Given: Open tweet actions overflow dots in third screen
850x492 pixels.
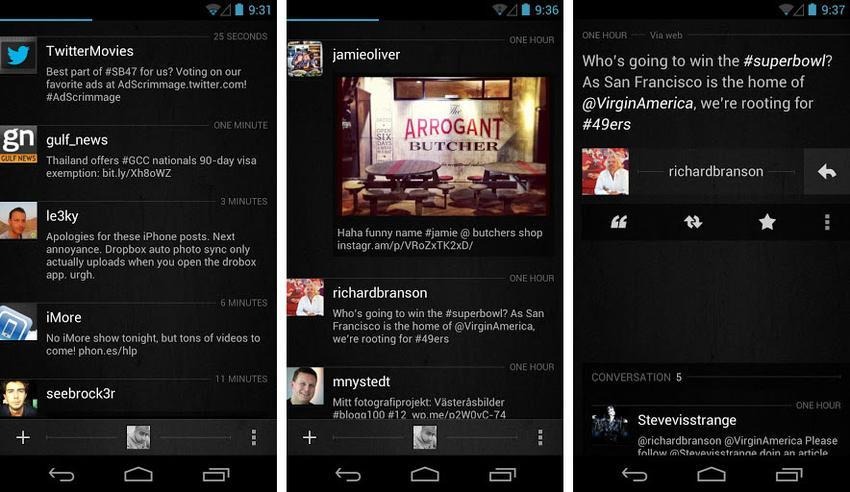Looking at the screenshot, I should tap(827, 222).
